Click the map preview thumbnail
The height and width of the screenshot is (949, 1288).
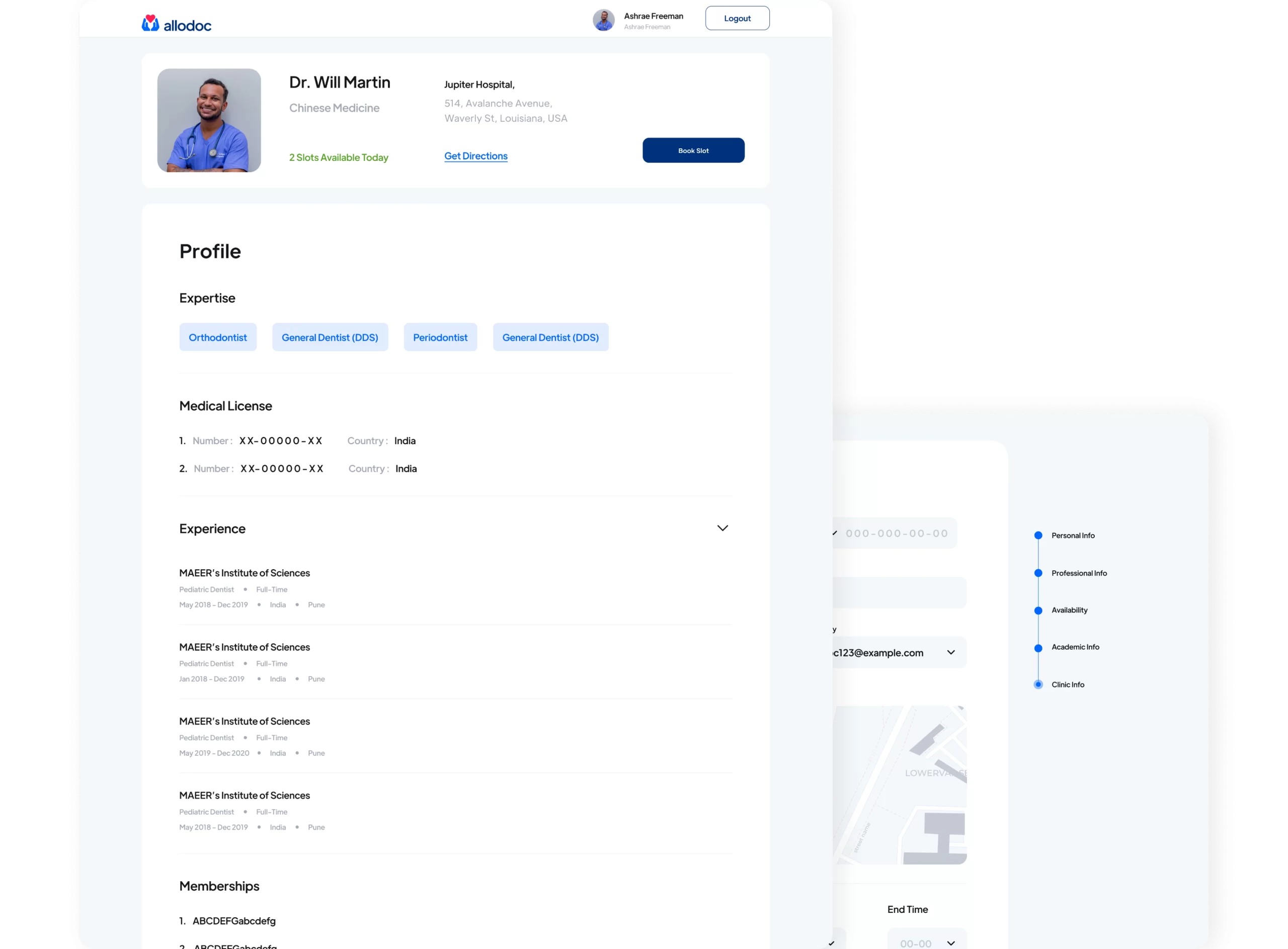coord(900,785)
